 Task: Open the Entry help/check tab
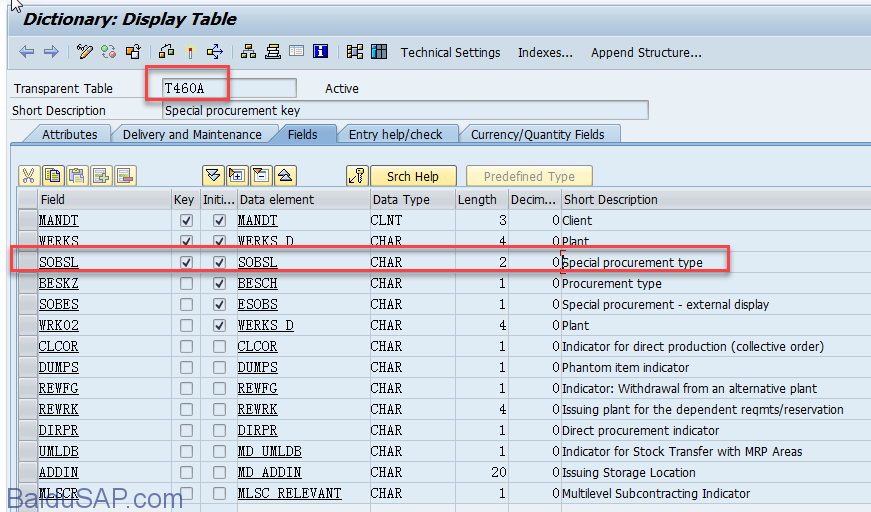tap(395, 134)
